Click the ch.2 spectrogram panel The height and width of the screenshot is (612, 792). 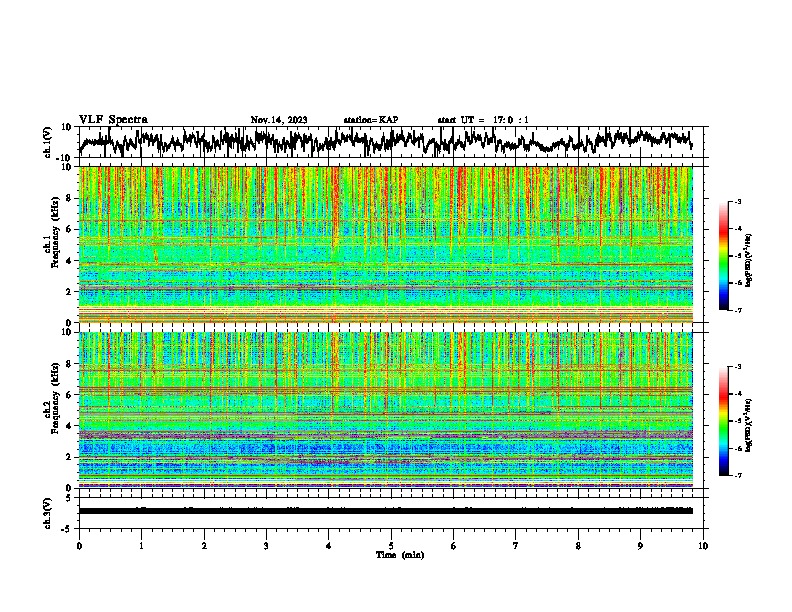[x=386, y=410]
